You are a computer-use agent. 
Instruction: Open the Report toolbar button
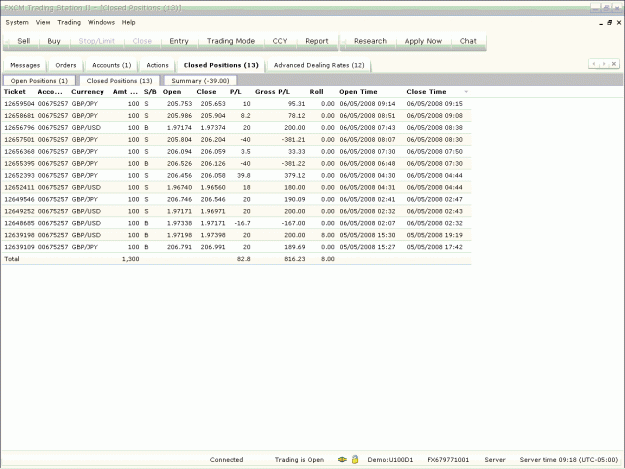click(316, 41)
